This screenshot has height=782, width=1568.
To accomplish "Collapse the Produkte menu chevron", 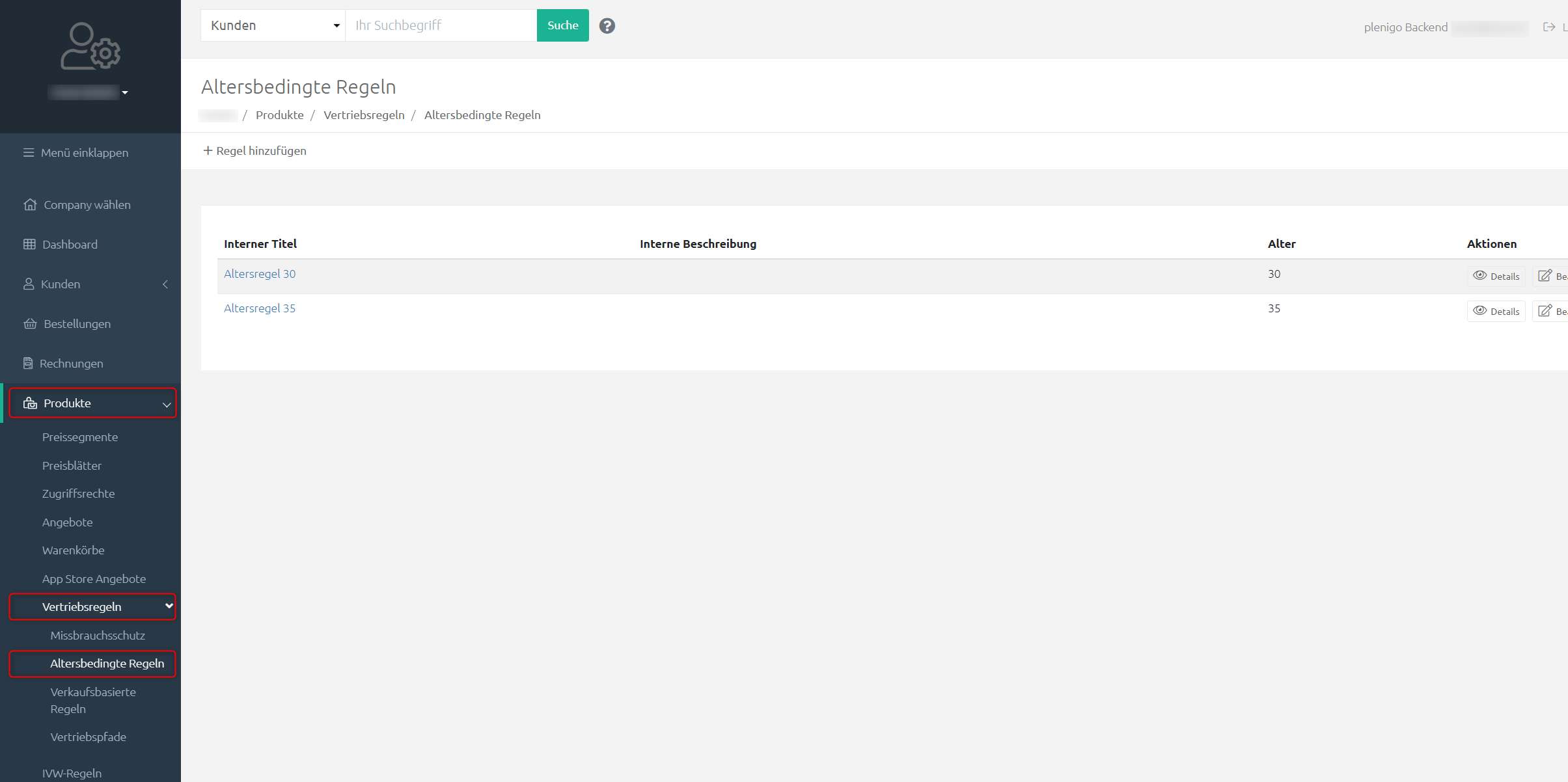I will (x=167, y=405).
